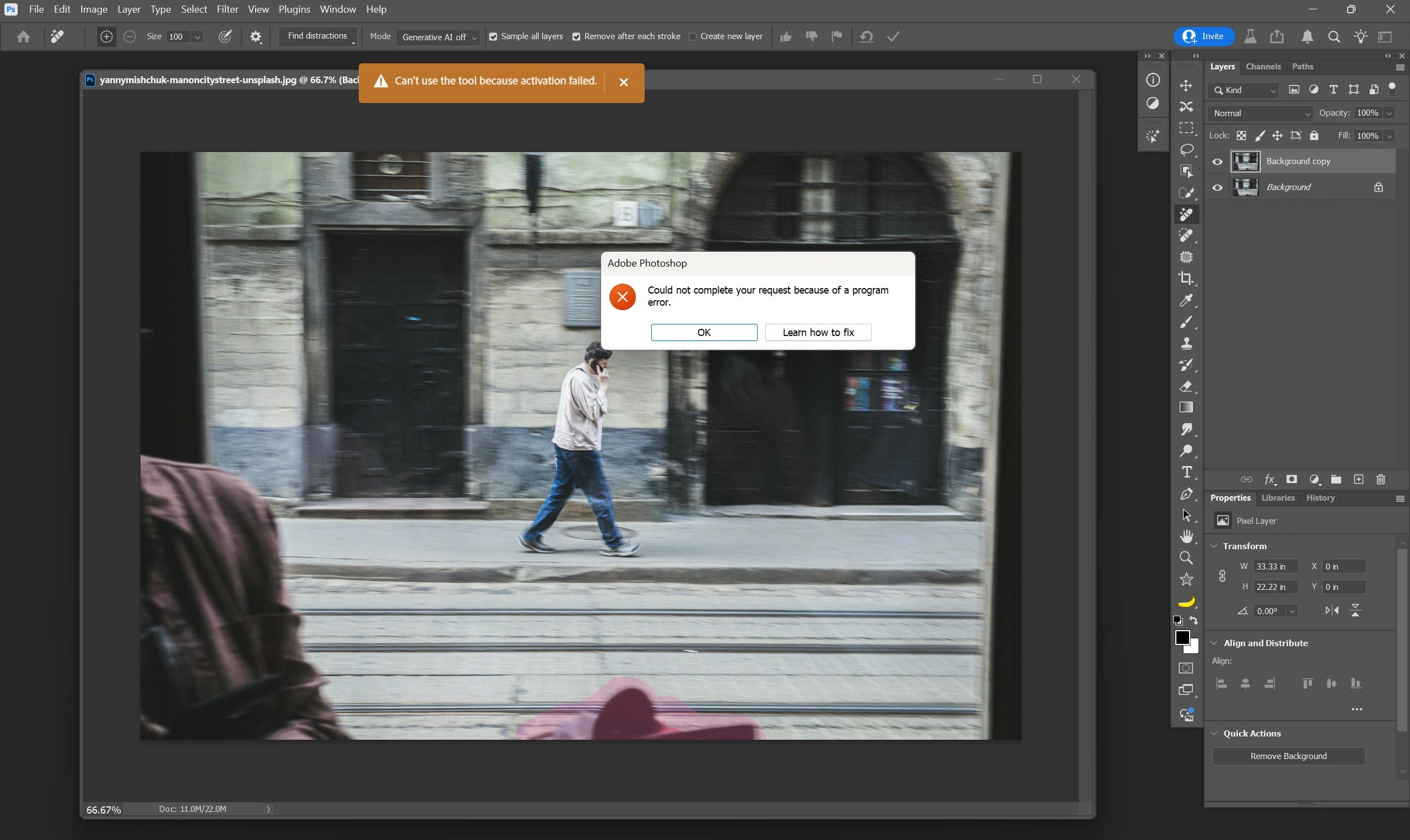Image resolution: width=1410 pixels, height=840 pixels.
Task: Click the delete layer trash icon
Action: (1381, 479)
